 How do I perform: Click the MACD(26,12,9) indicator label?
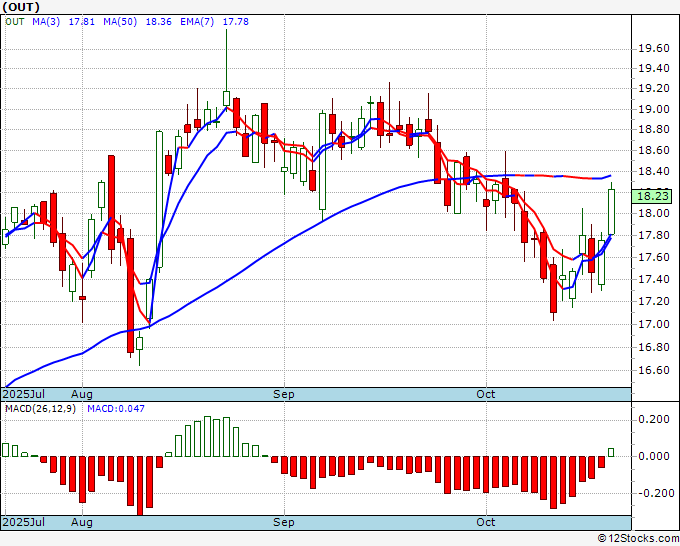coord(40,409)
